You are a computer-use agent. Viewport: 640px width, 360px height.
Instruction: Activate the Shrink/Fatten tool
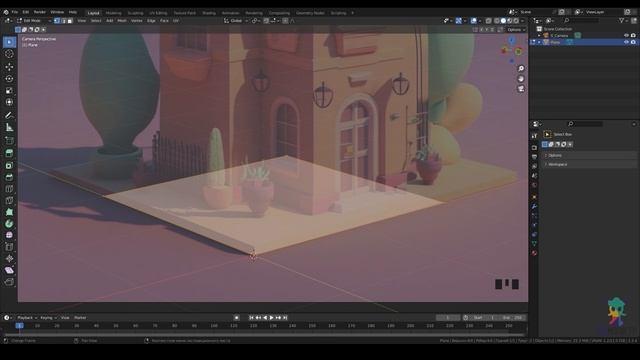click(x=9, y=258)
